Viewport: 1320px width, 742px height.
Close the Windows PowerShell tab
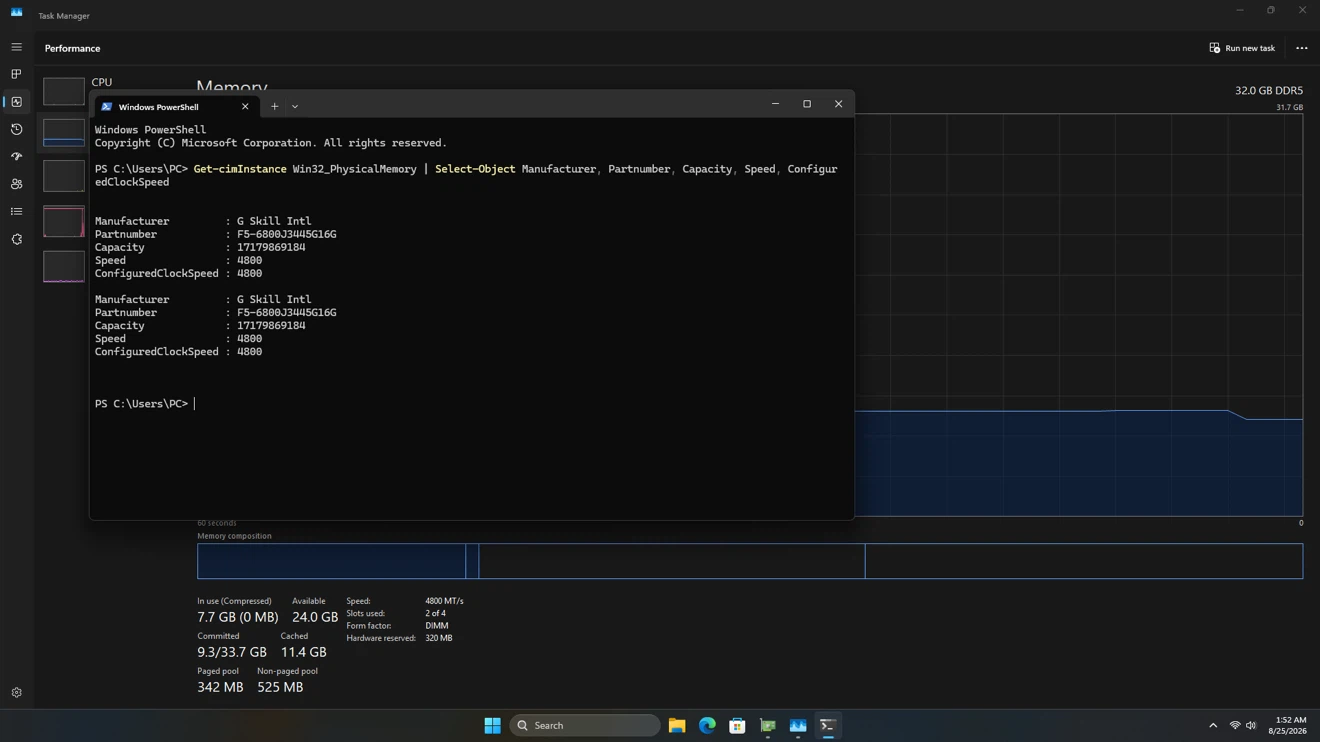click(x=245, y=106)
